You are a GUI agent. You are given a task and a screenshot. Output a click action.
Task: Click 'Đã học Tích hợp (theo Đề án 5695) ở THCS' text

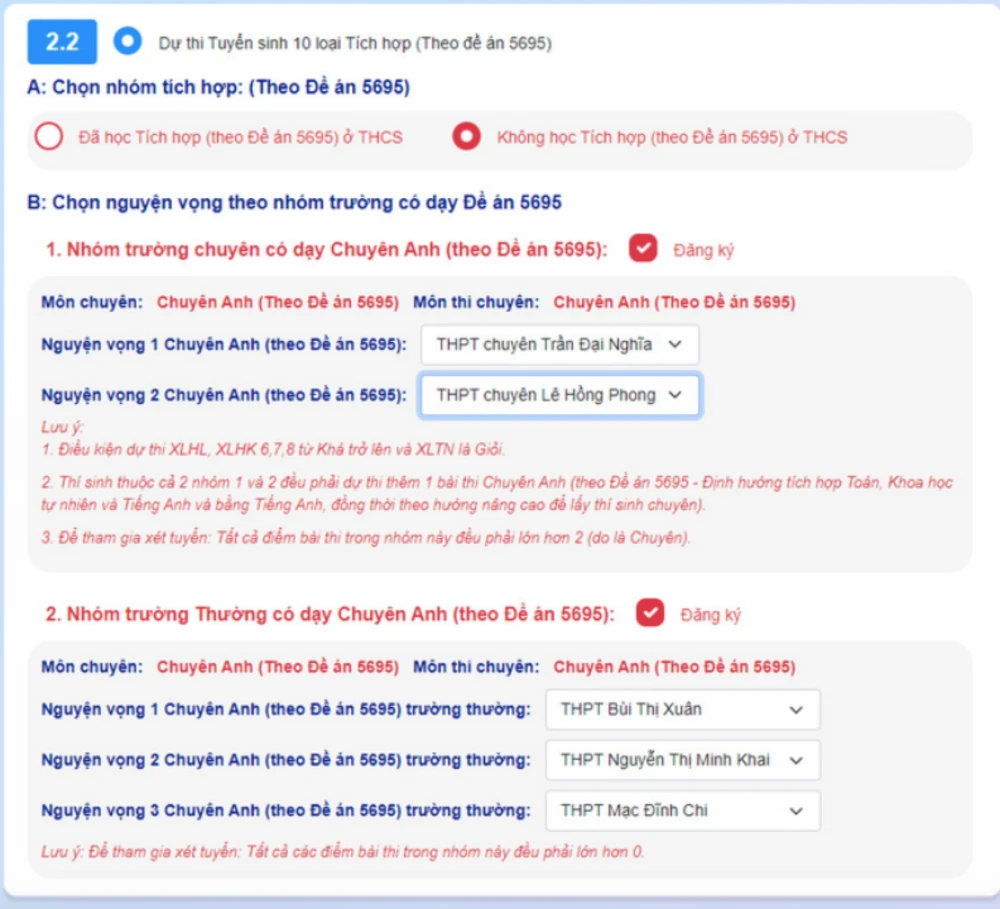click(x=240, y=137)
